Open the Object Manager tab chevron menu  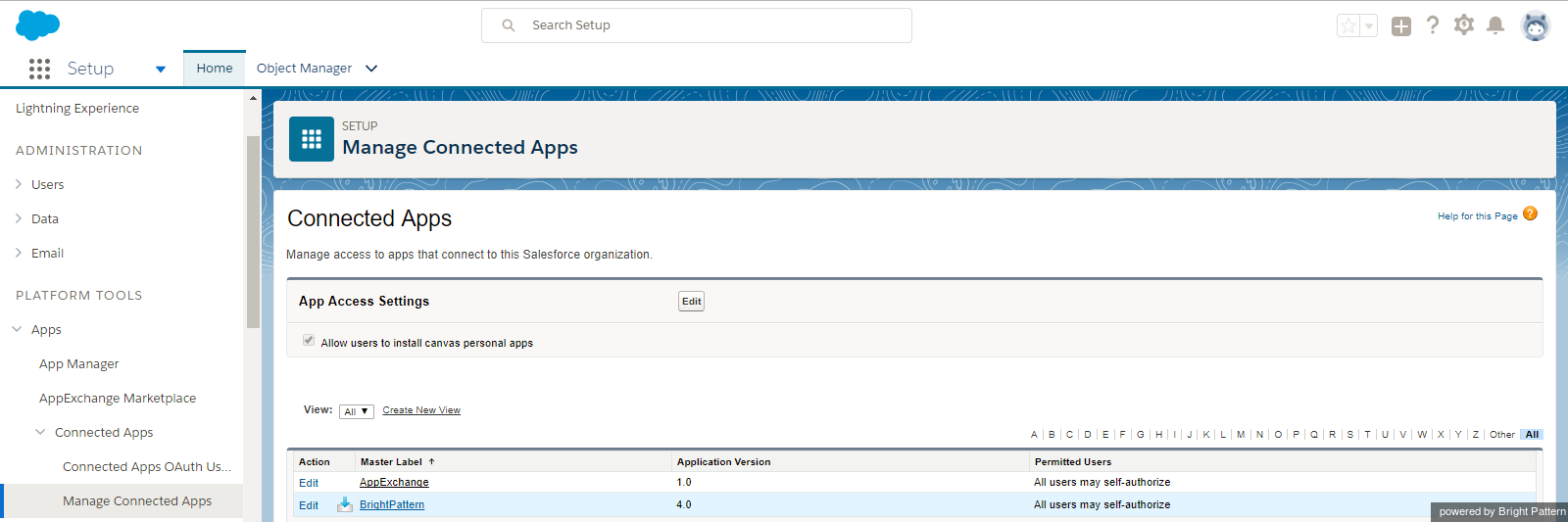(x=371, y=69)
